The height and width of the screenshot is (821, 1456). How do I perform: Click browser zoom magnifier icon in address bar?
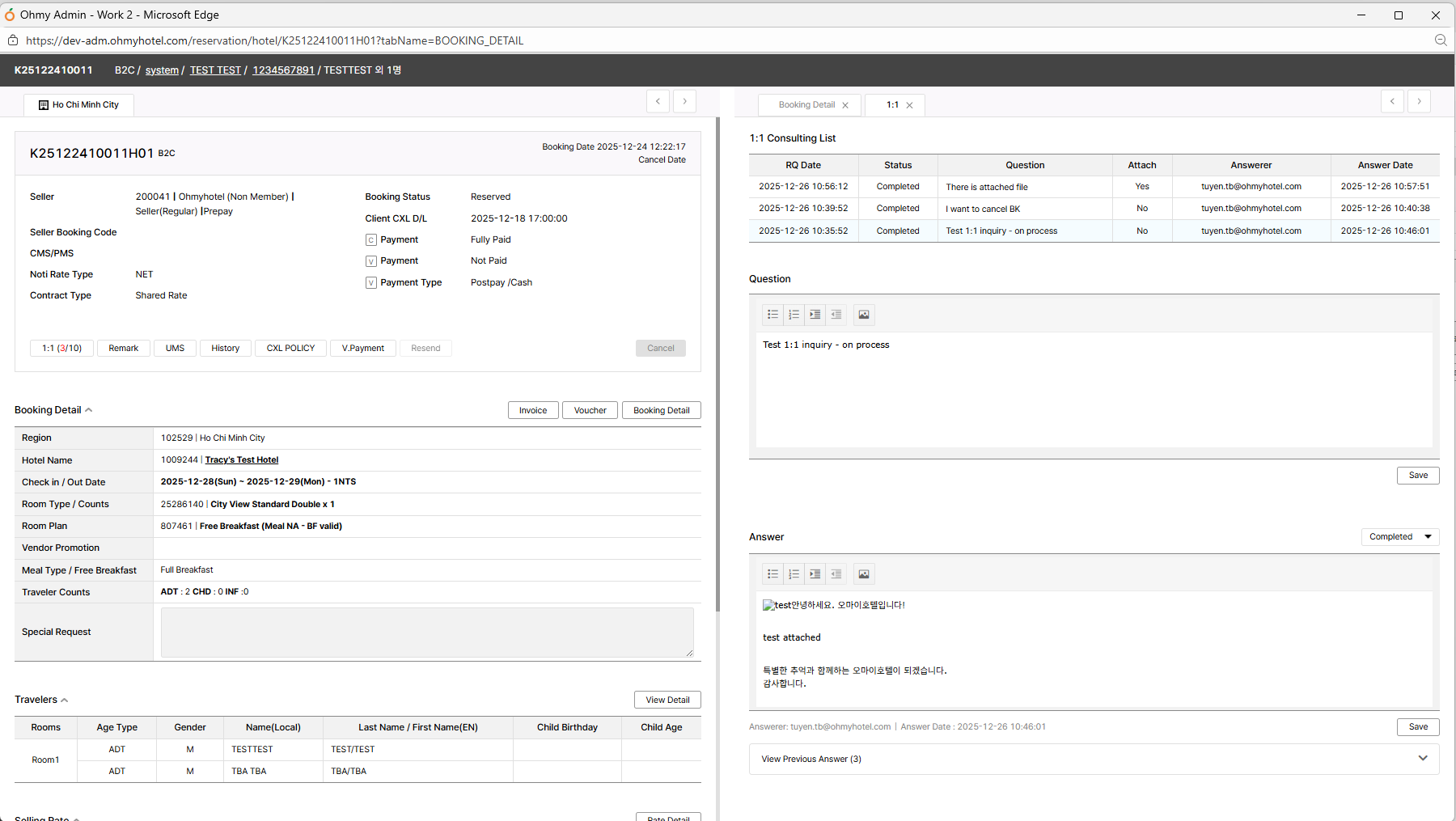(1441, 40)
